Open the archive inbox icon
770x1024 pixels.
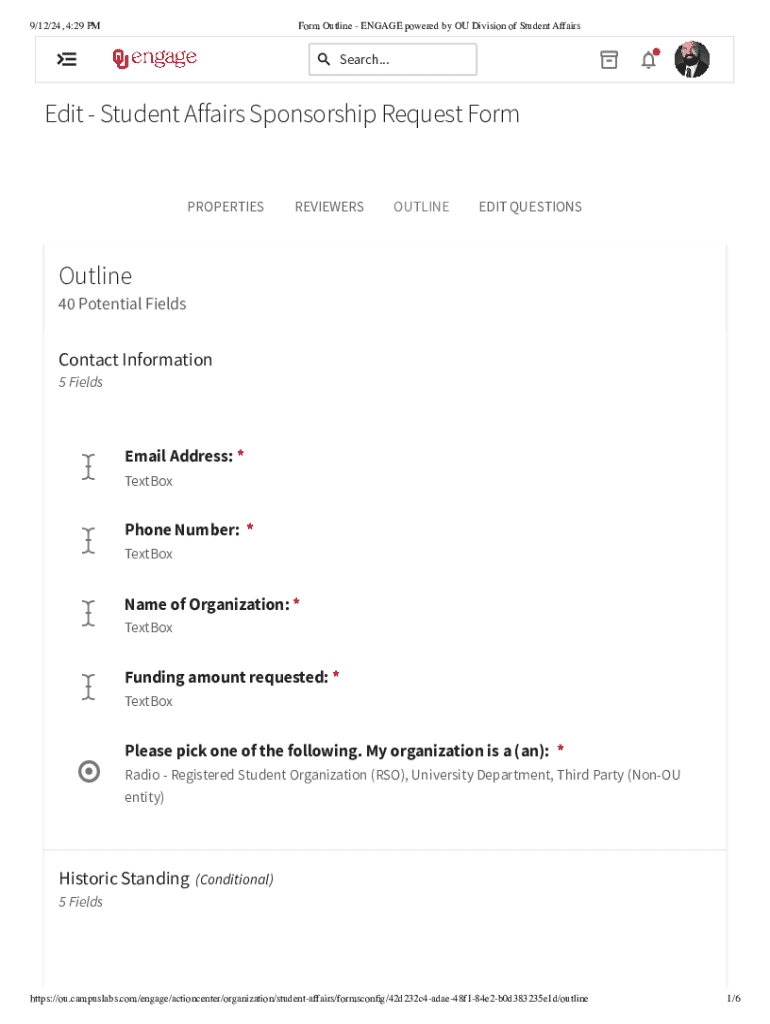point(609,60)
